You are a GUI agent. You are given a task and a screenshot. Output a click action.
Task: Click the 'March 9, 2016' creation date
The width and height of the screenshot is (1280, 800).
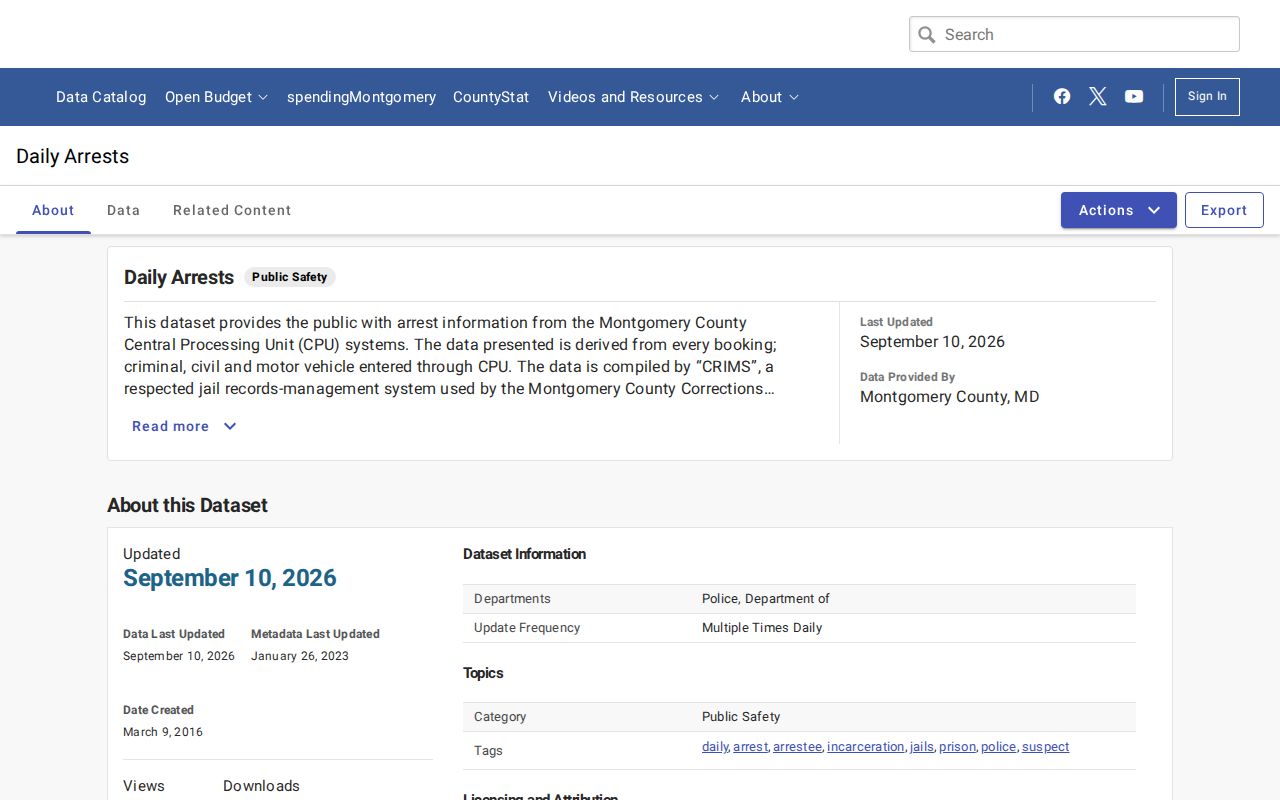click(x=163, y=732)
